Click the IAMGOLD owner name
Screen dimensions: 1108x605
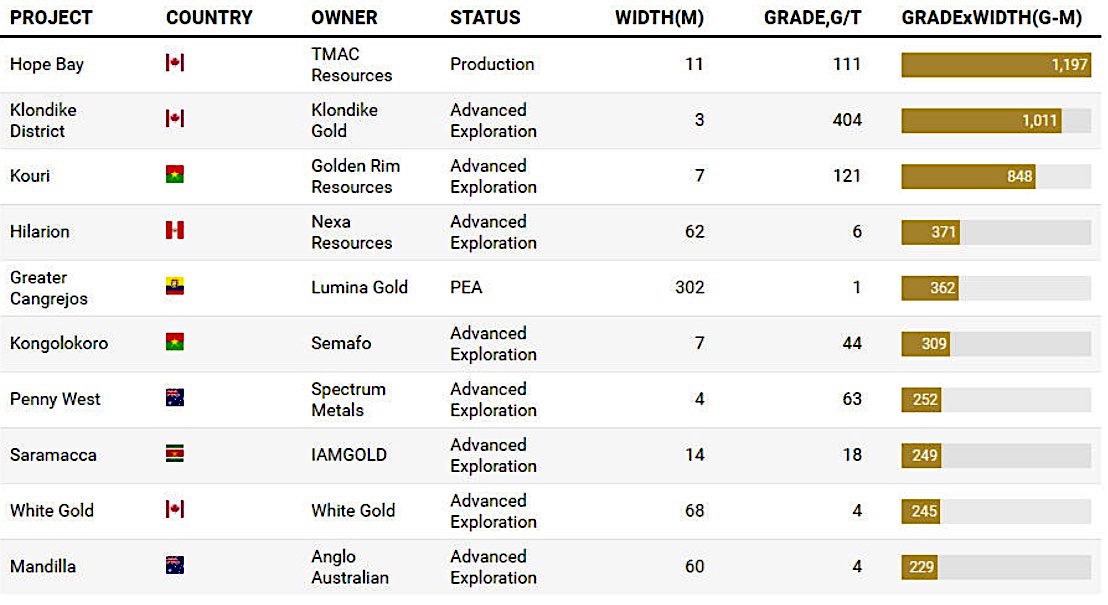pyautogui.click(x=349, y=455)
